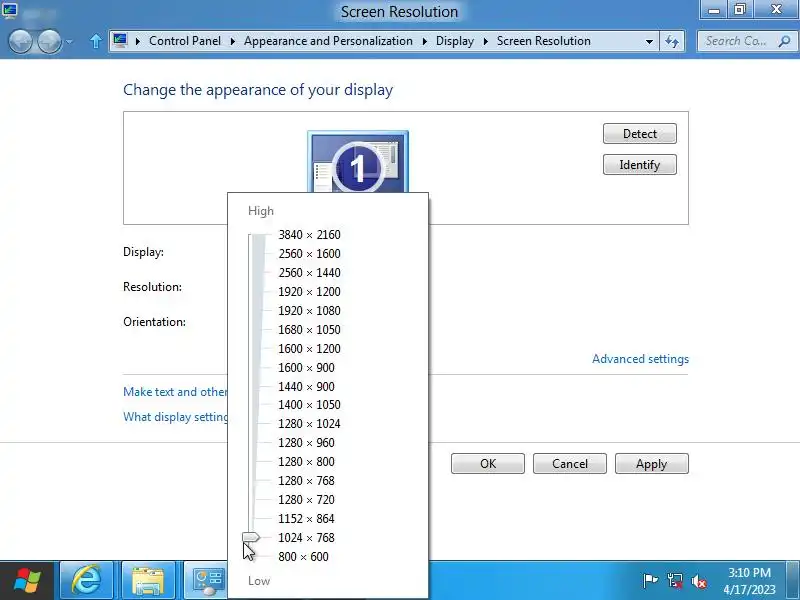Choose the 1280 × 768 resolution

point(306,481)
